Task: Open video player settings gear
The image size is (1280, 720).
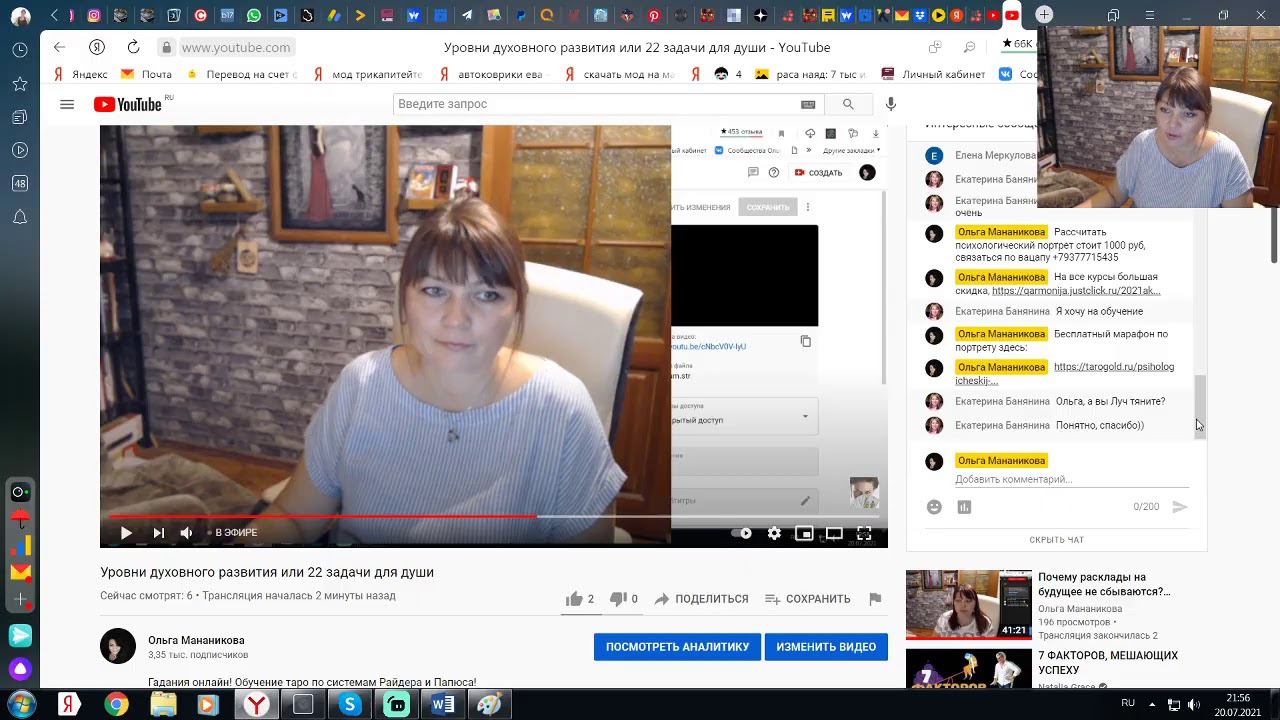Action: pos(774,533)
